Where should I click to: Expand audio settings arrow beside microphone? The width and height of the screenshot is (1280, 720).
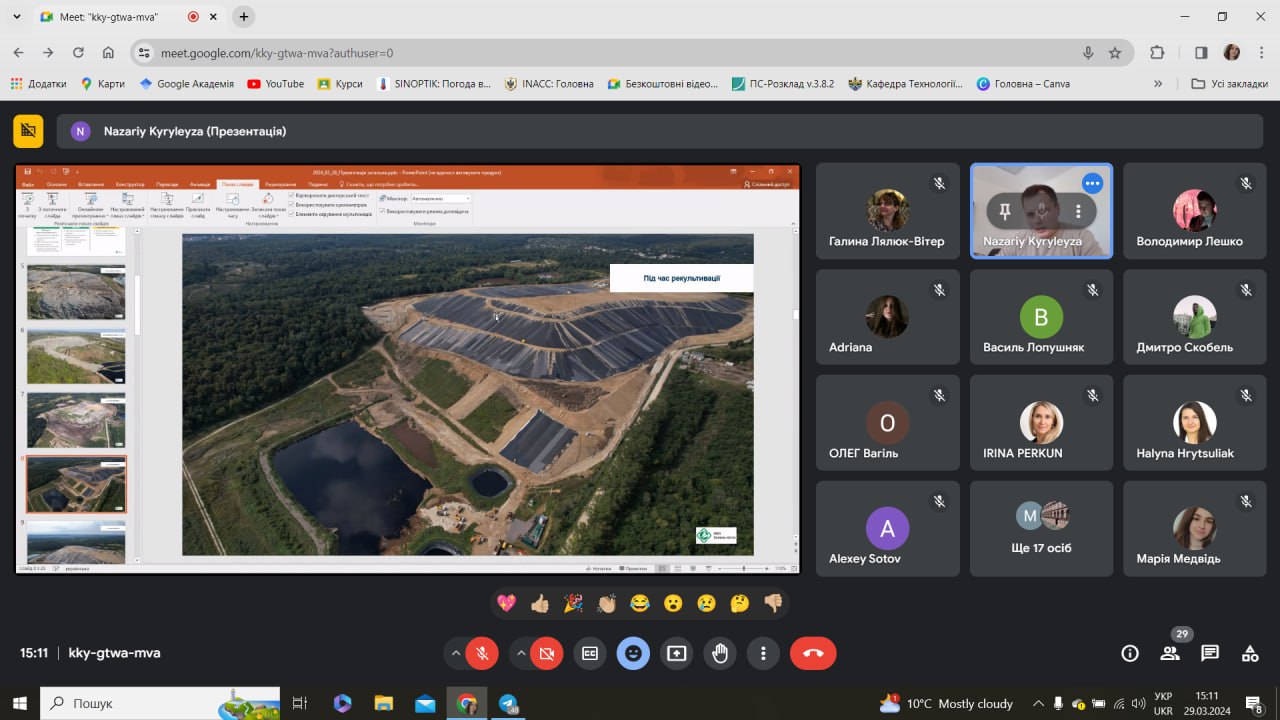[x=456, y=653]
